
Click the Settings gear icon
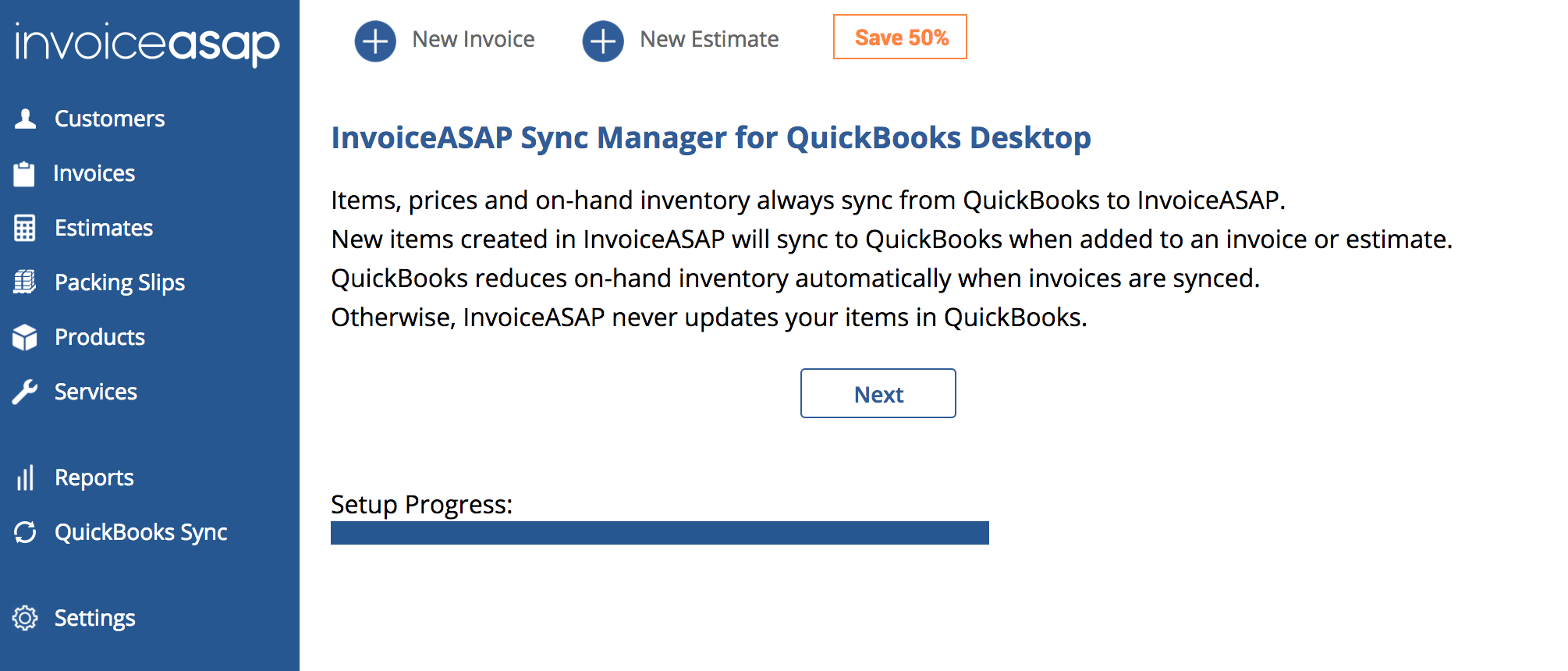[x=25, y=618]
